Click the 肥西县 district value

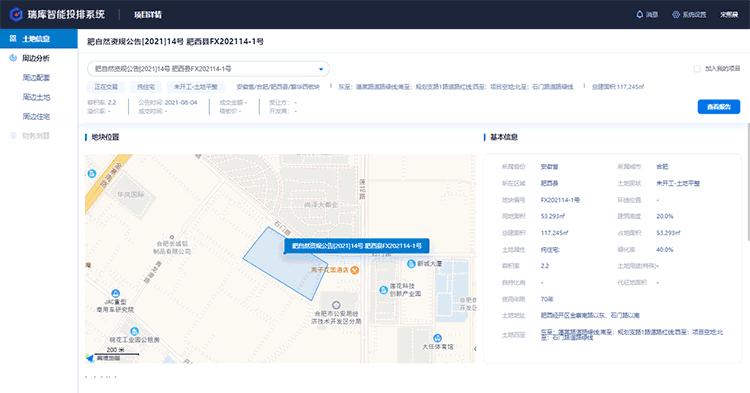[x=550, y=184]
